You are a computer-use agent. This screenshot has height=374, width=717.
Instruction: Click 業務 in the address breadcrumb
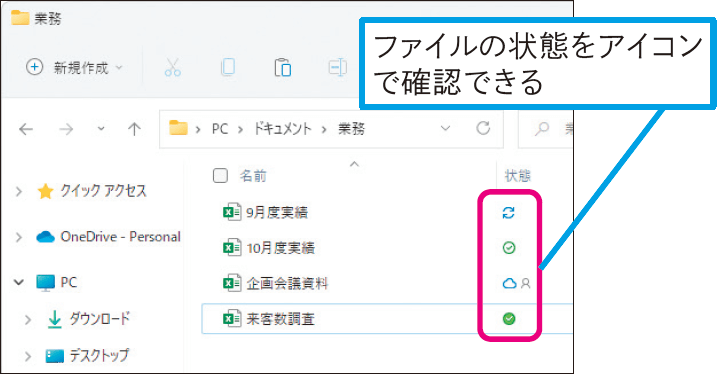(351, 129)
